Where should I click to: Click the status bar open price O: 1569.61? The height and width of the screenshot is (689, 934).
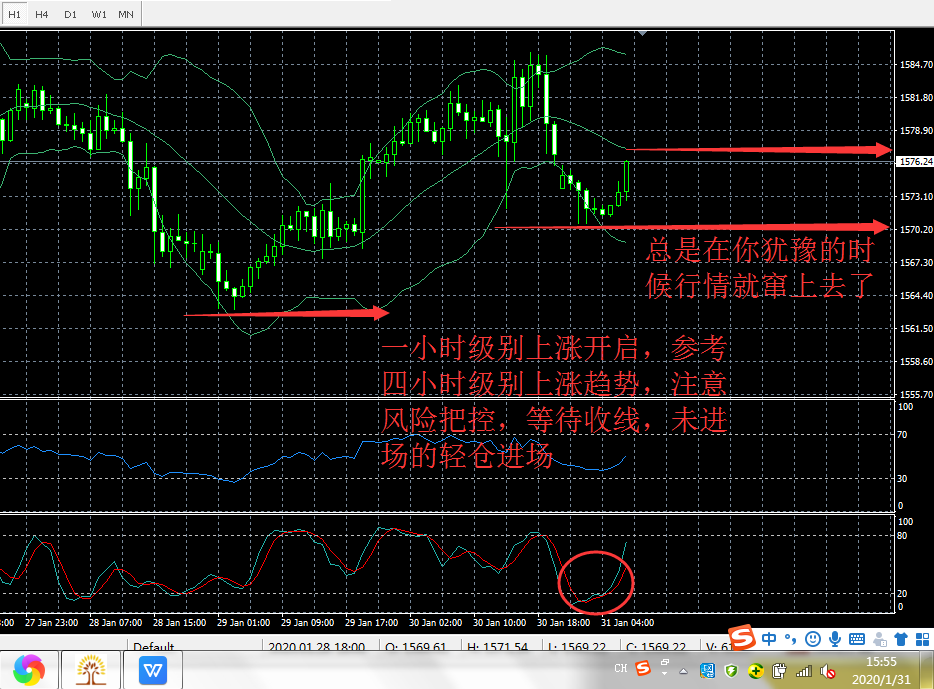click(x=416, y=647)
